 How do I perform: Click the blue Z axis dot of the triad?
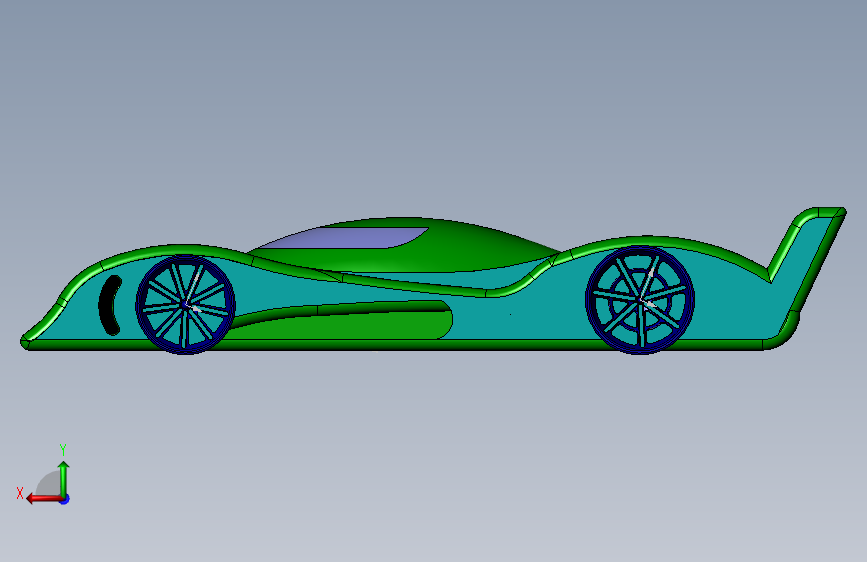pyautogui.click(x=65, y=499)
